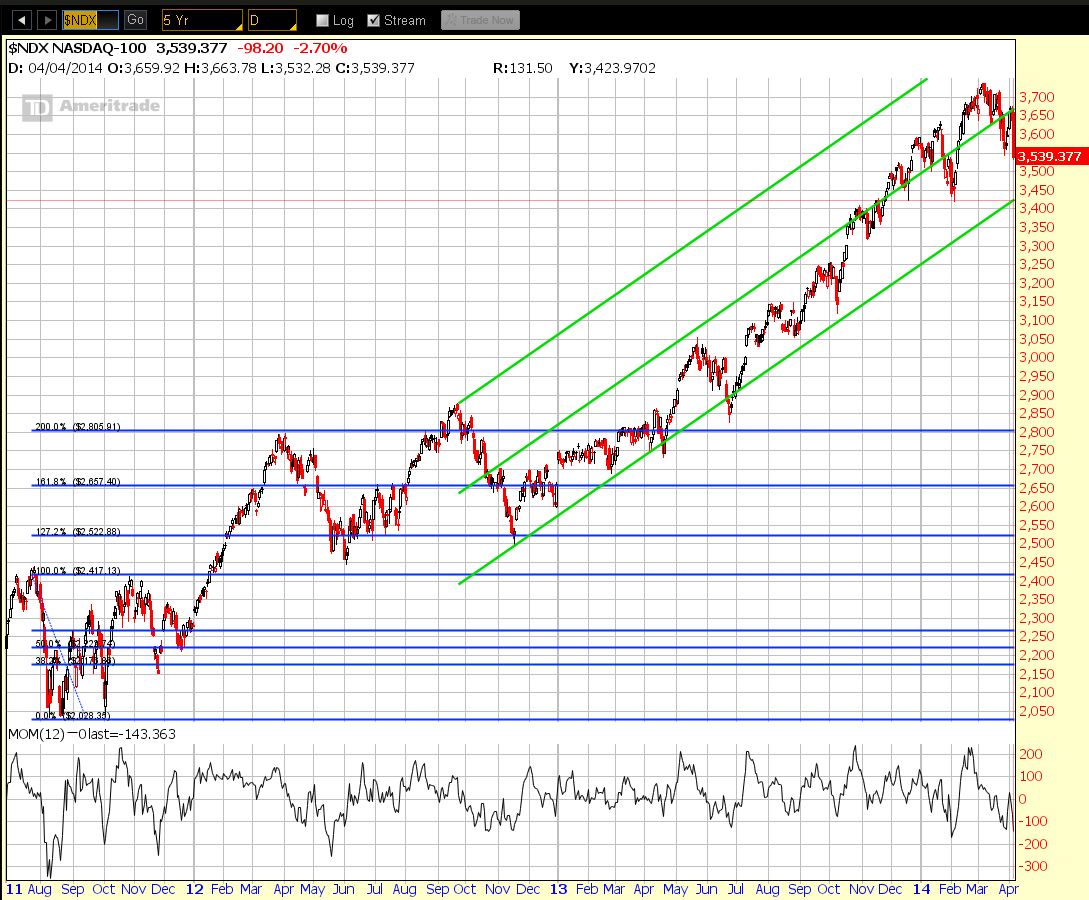
Task: Click the 200 momentum axis label
Action: (1031, 754)
